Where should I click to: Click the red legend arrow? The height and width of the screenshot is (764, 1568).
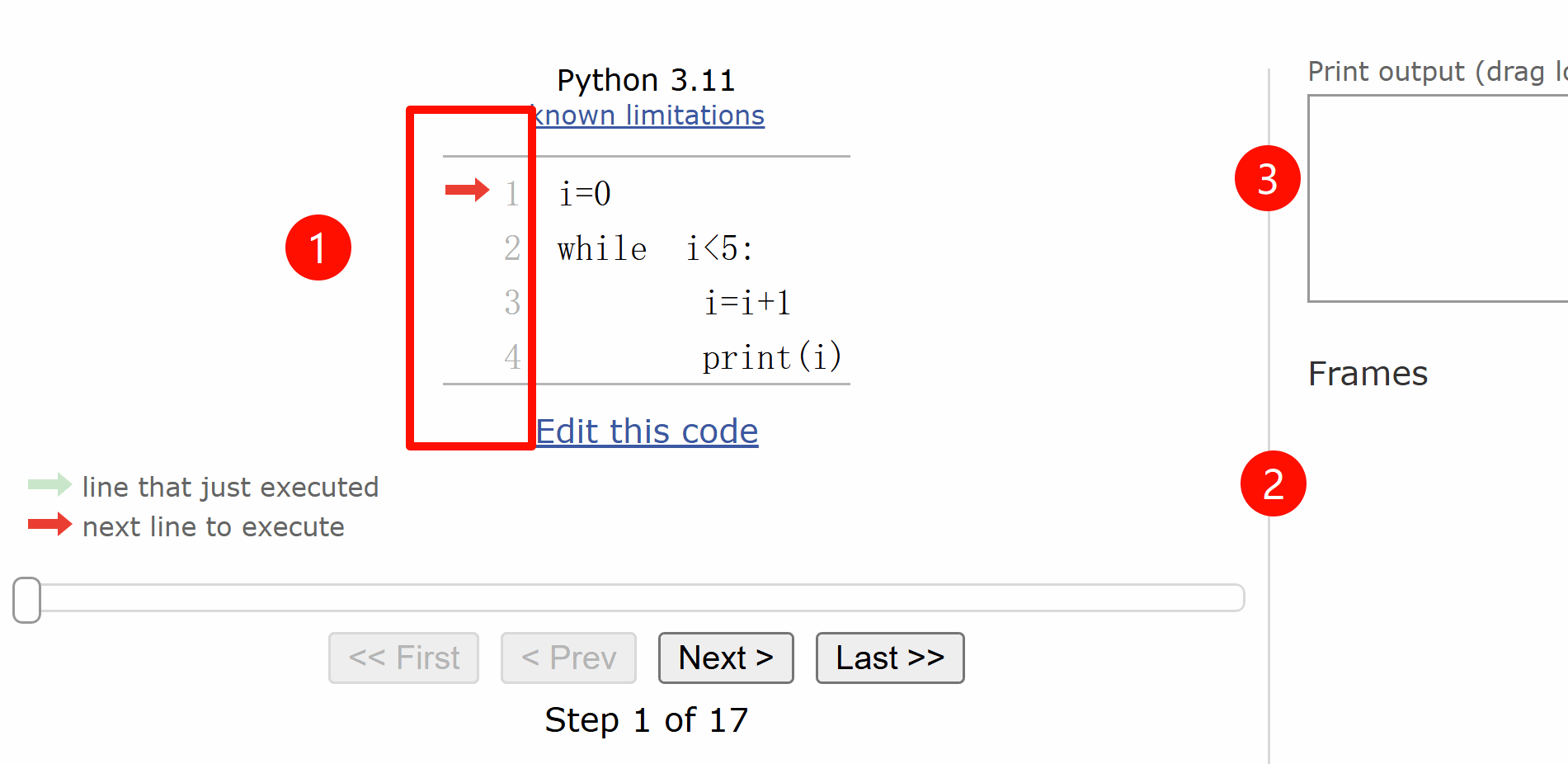(49, 524)
